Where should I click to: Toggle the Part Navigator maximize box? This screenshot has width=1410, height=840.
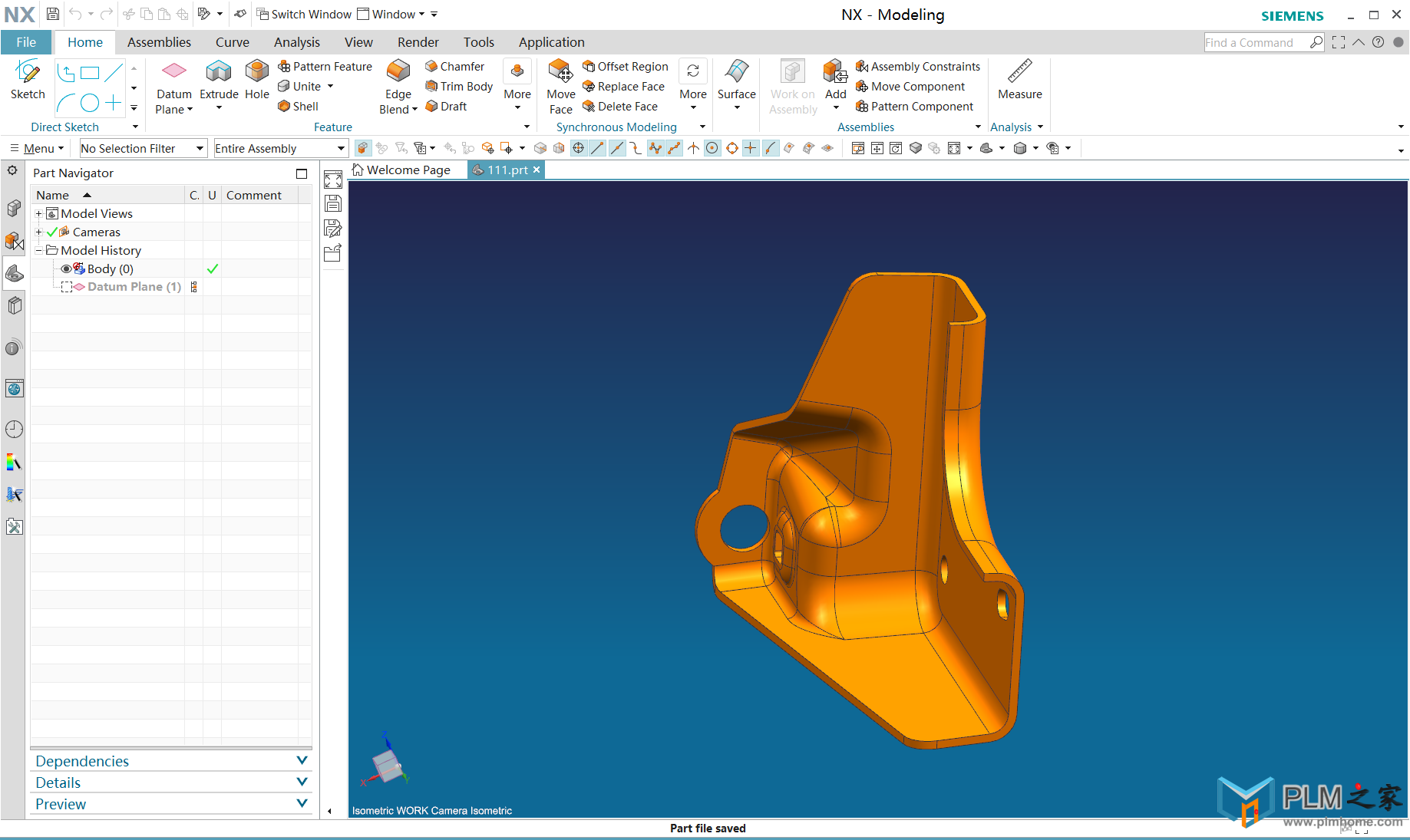pos(302,173)
